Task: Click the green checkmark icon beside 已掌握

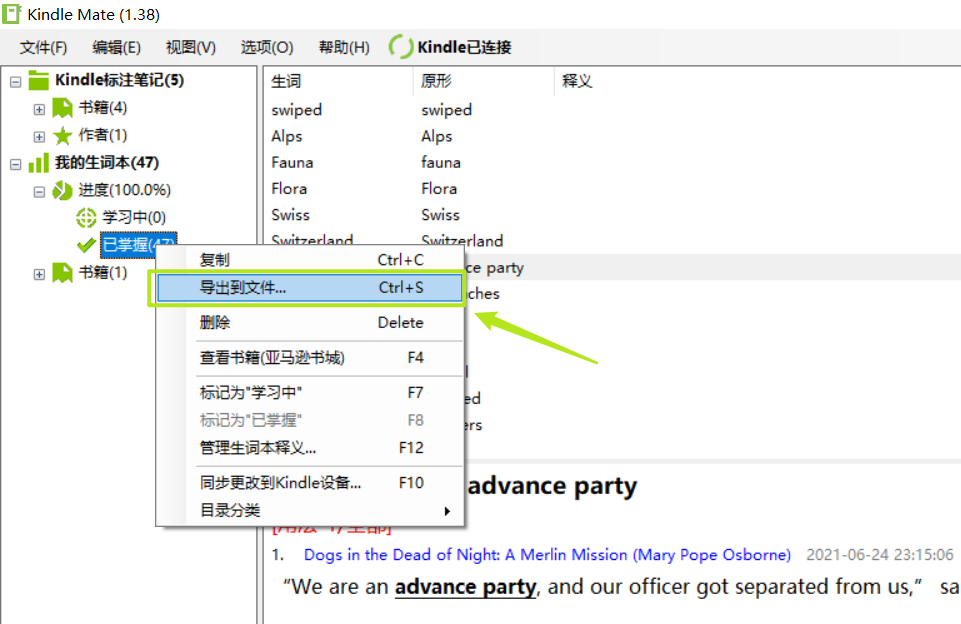Action: 86,245
